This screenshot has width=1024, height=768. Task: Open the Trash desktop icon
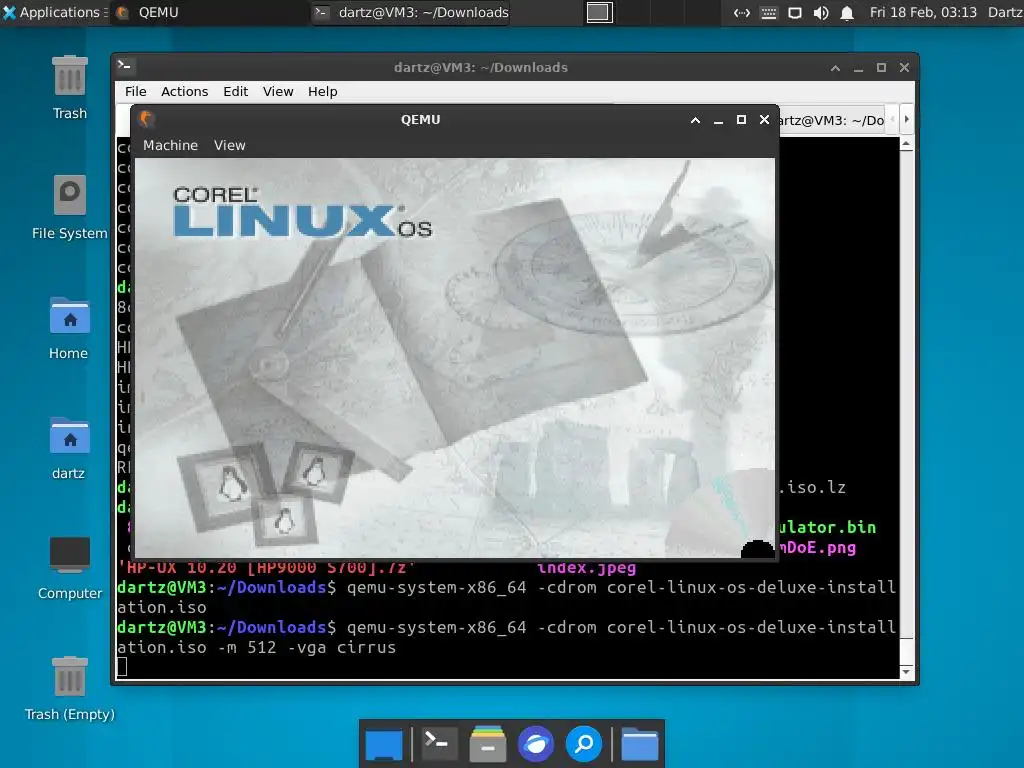70,88
